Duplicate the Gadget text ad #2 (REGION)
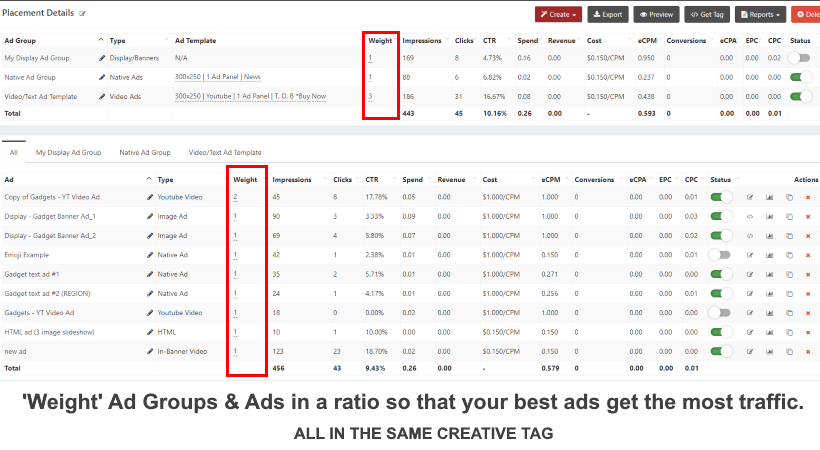 click(x=789, y=294)
